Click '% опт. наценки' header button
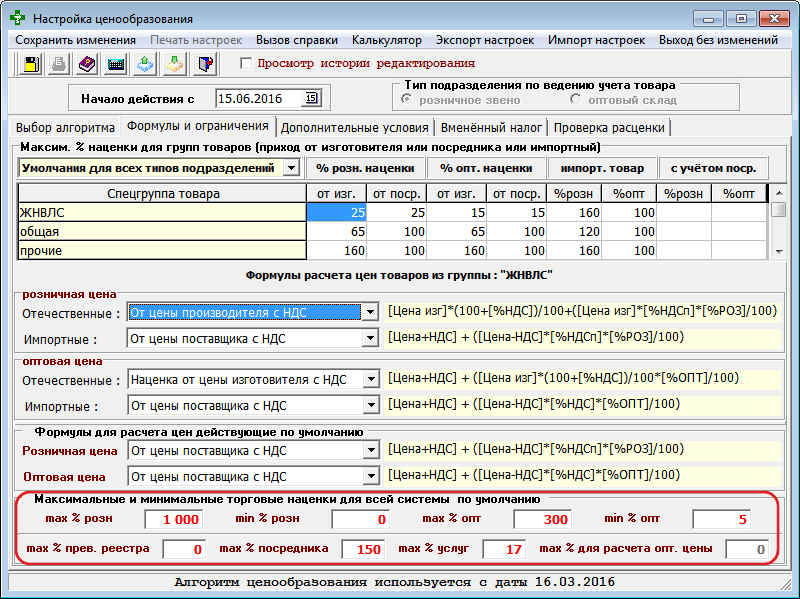800x599 pixels. pyautogui.click(x=486, y=168)
